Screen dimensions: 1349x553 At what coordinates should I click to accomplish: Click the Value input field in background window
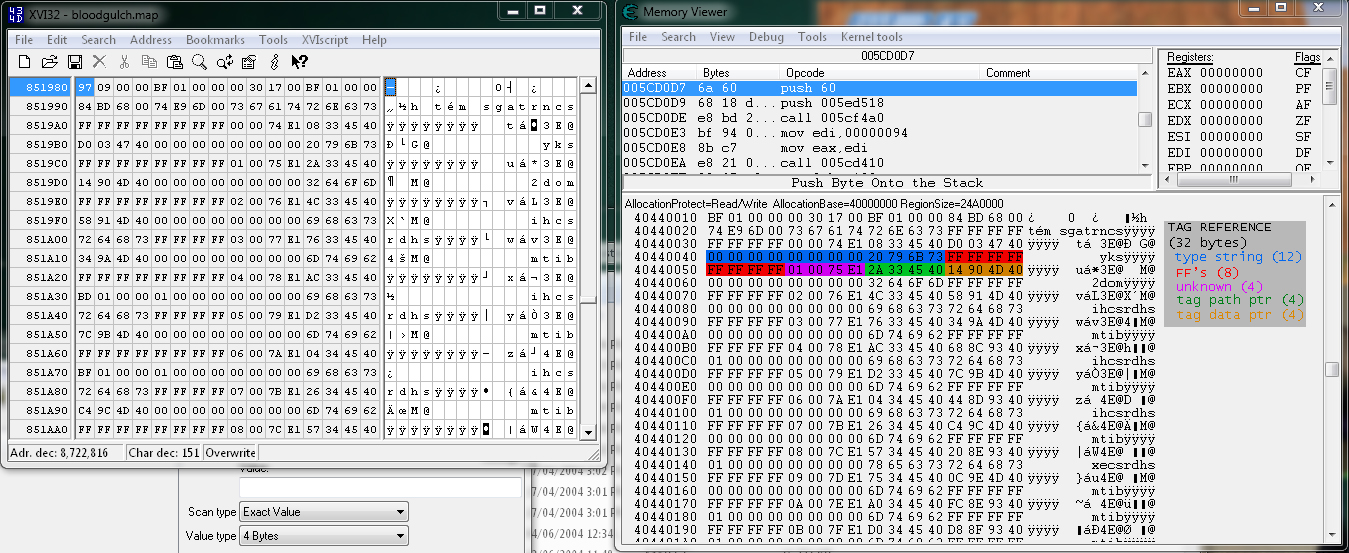[x=380, y=487]
